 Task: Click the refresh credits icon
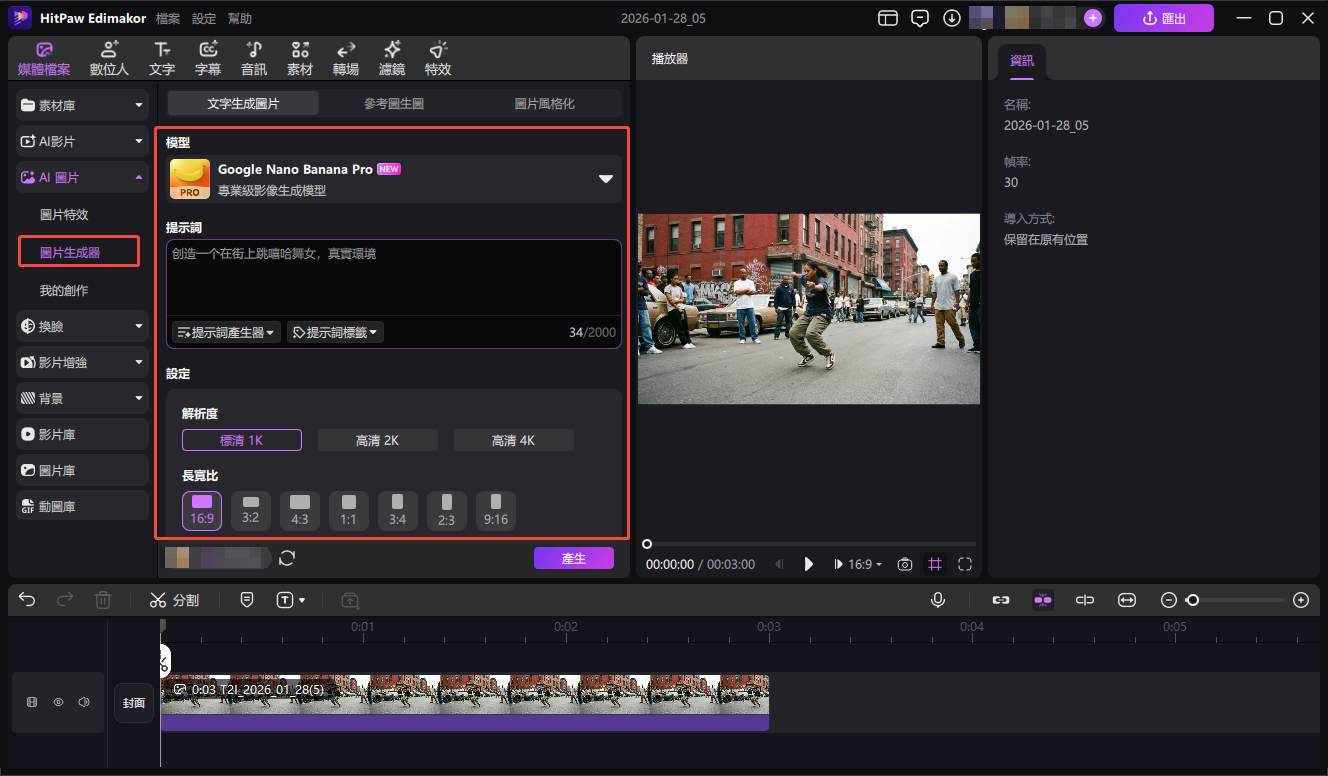[x=287, y=558]
